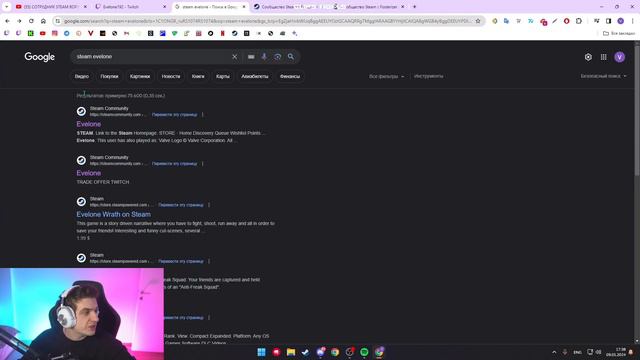
Task: Open the Google account avatar on results page
Action: pos(620,57)
